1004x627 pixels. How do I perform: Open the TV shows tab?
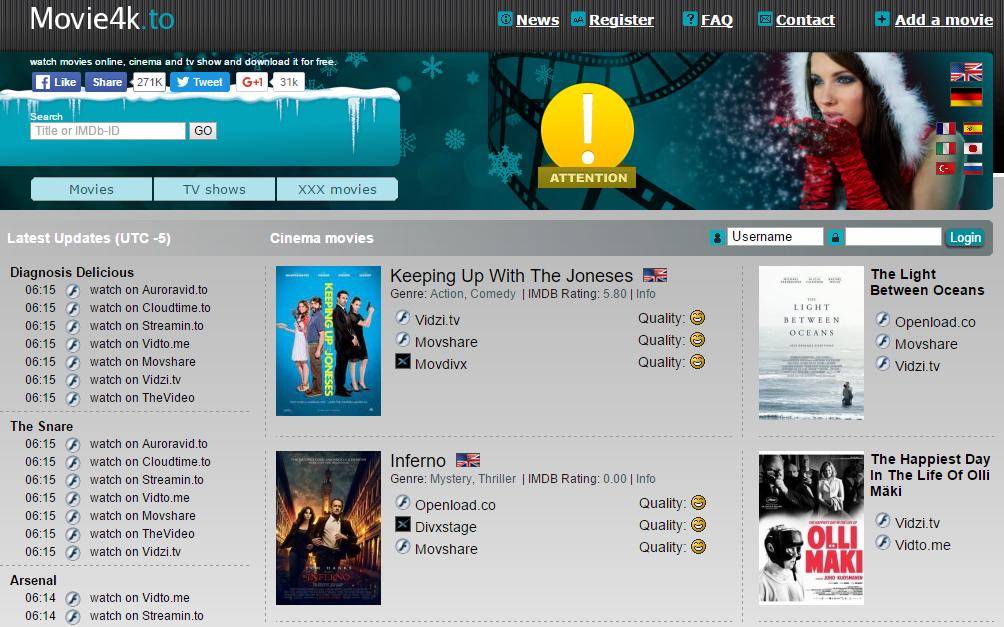(215, 189)
